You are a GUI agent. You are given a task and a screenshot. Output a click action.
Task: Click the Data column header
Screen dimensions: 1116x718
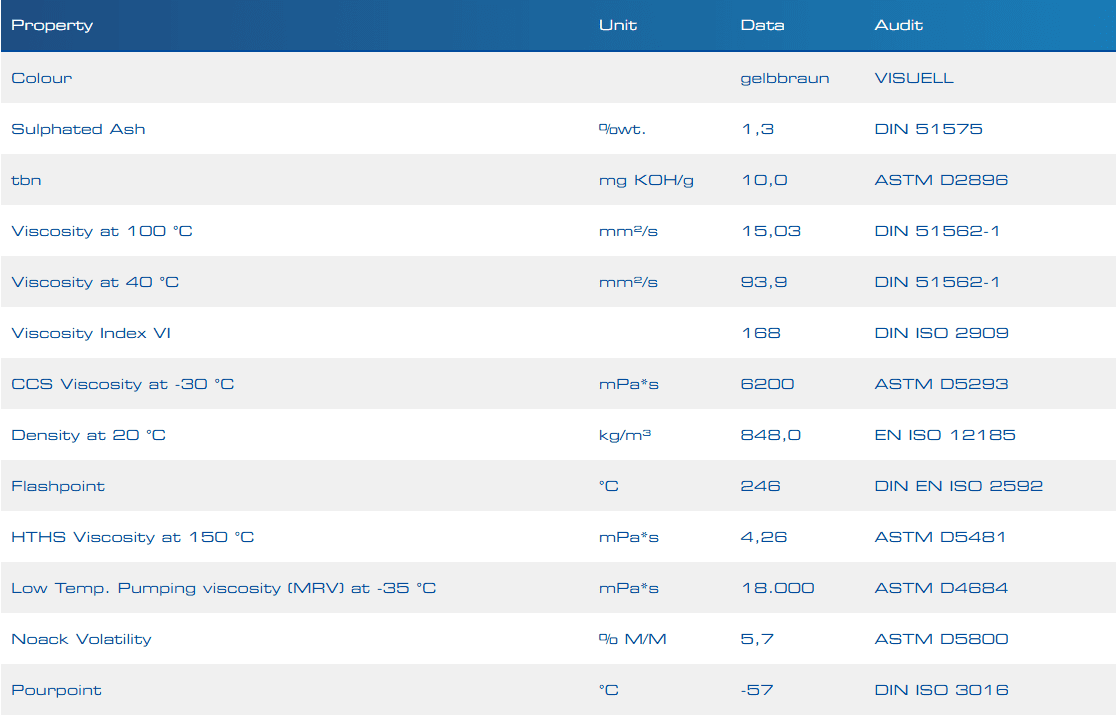[x=762, y=25]
